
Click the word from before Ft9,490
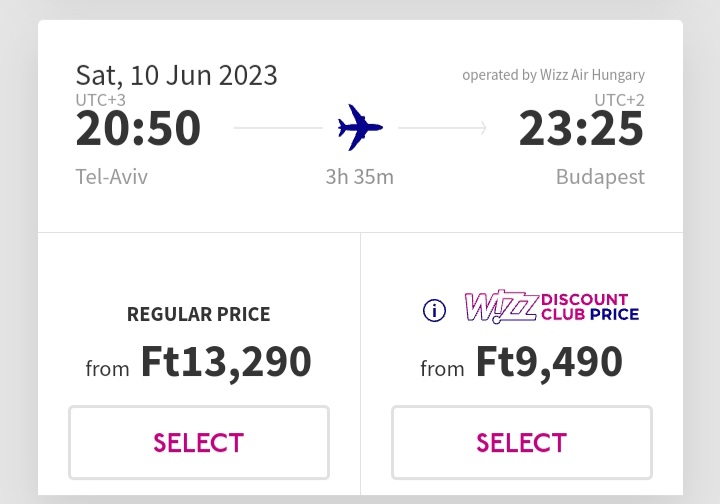click(442, 369)
